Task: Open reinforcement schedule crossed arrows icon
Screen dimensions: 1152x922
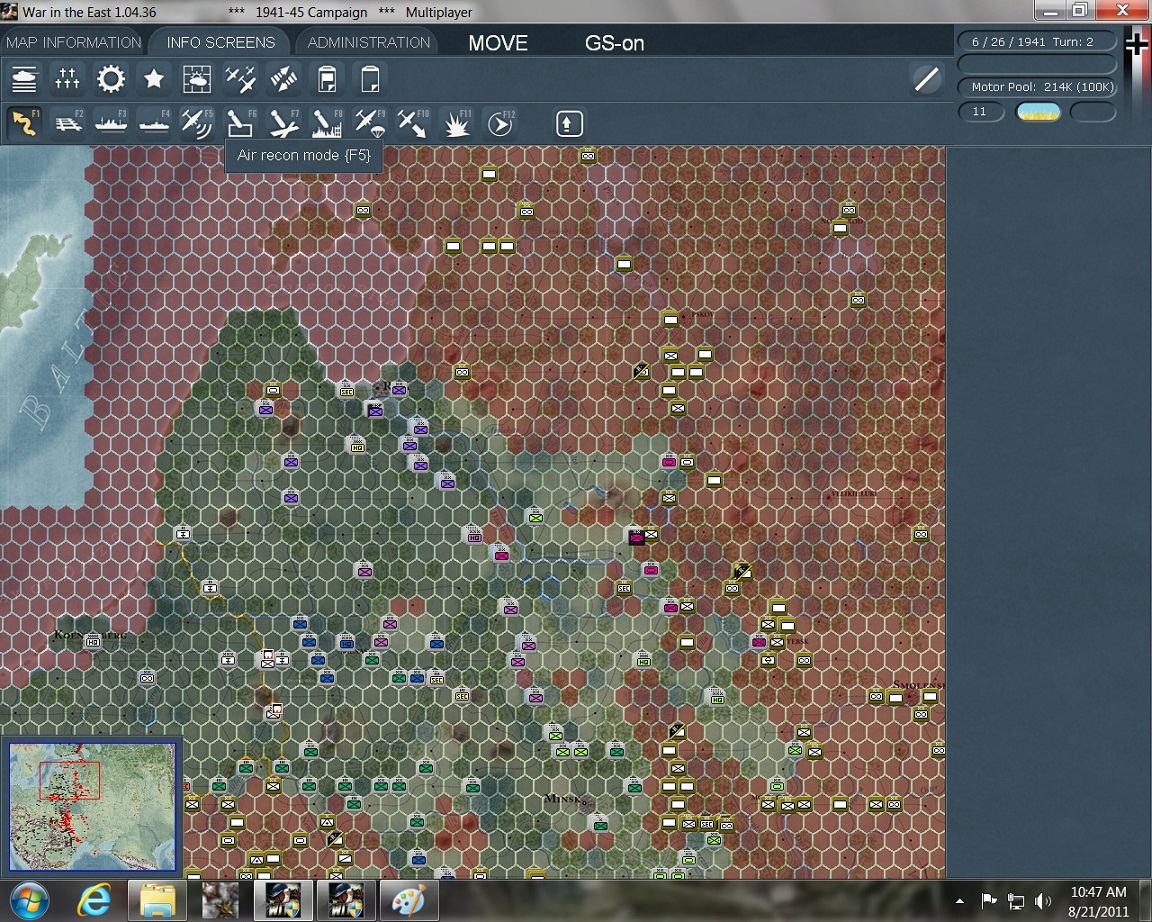Action: [x=284, y=79]
